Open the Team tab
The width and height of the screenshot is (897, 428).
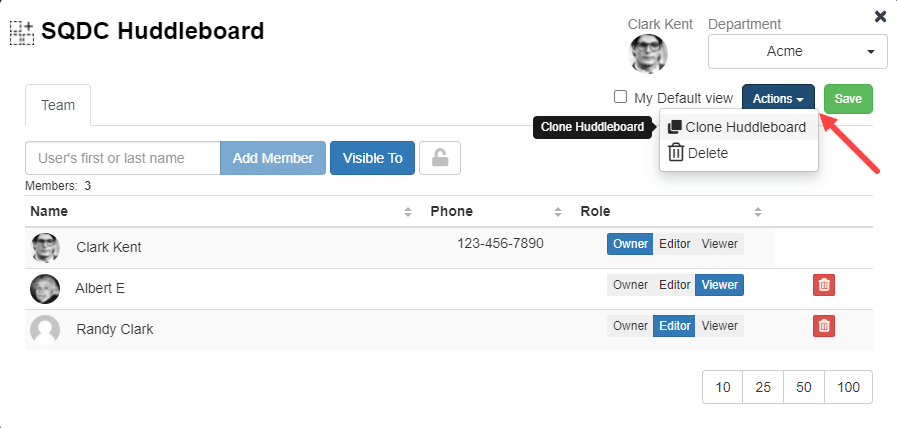point(58,105)
